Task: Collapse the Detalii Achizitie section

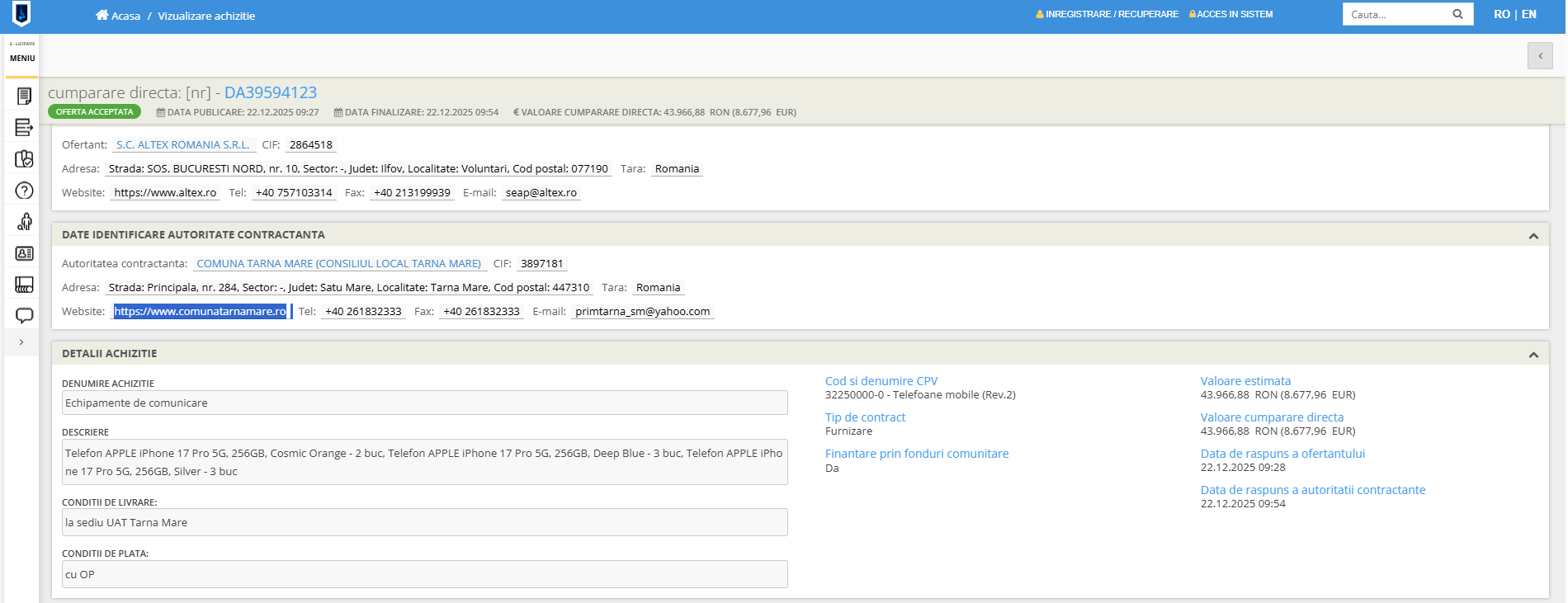Action: [1533, 355]
